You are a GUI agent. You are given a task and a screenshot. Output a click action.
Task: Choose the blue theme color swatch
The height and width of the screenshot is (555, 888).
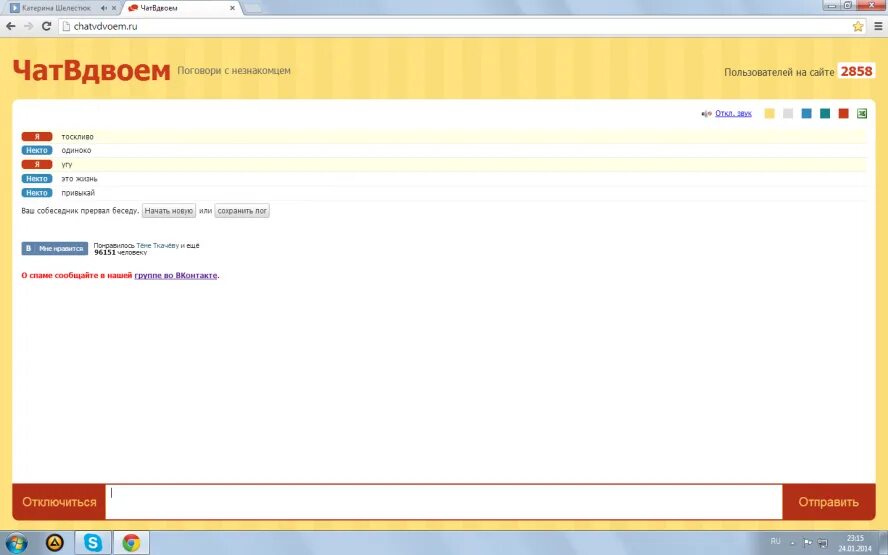[806, 114]
